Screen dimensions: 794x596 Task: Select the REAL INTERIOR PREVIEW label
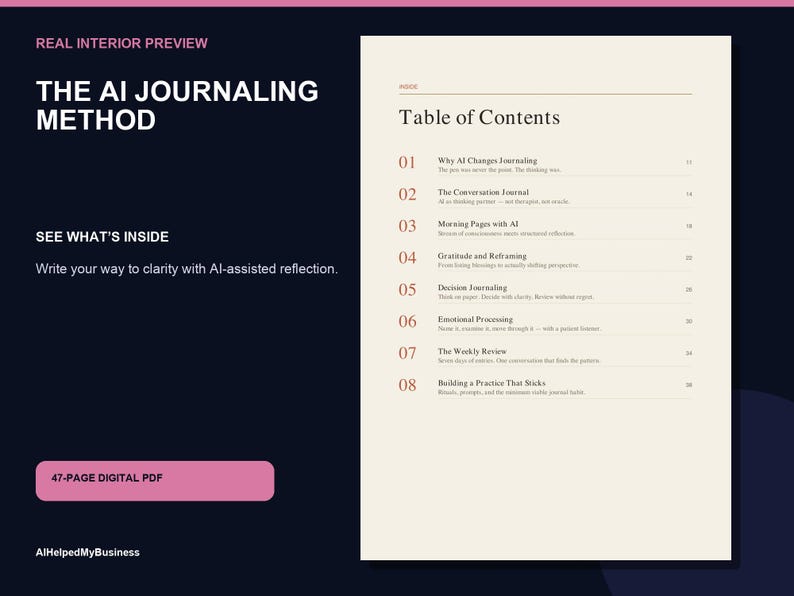coord(122,43)
